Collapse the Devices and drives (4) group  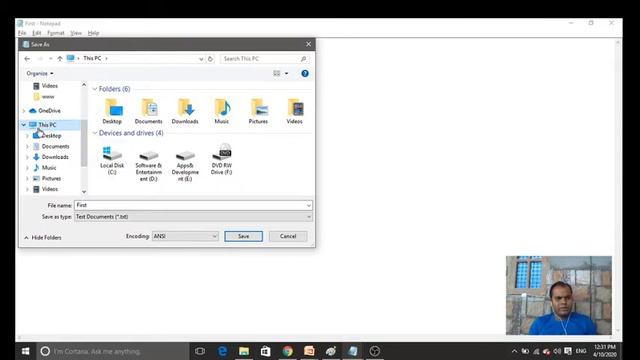pos(95,133)
